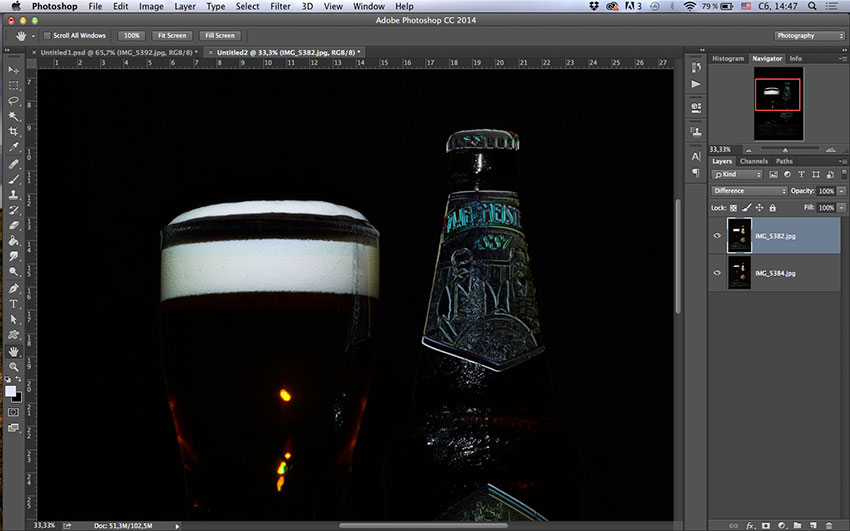The image size is (850, 531).
Task: Open the Paragraph panel icon
Action: pos(696,173)
